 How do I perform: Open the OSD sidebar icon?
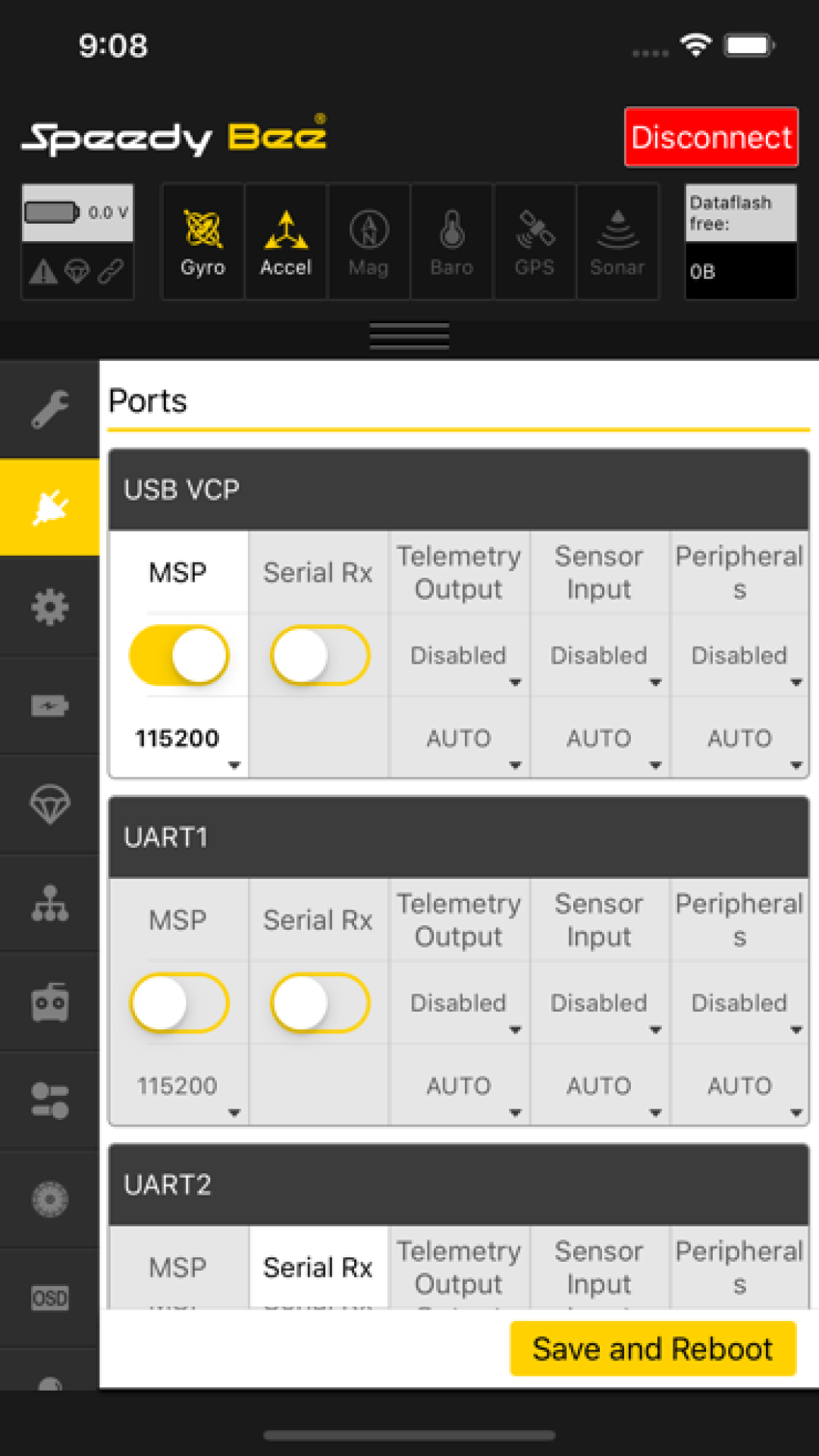(x=50, y=1298)
